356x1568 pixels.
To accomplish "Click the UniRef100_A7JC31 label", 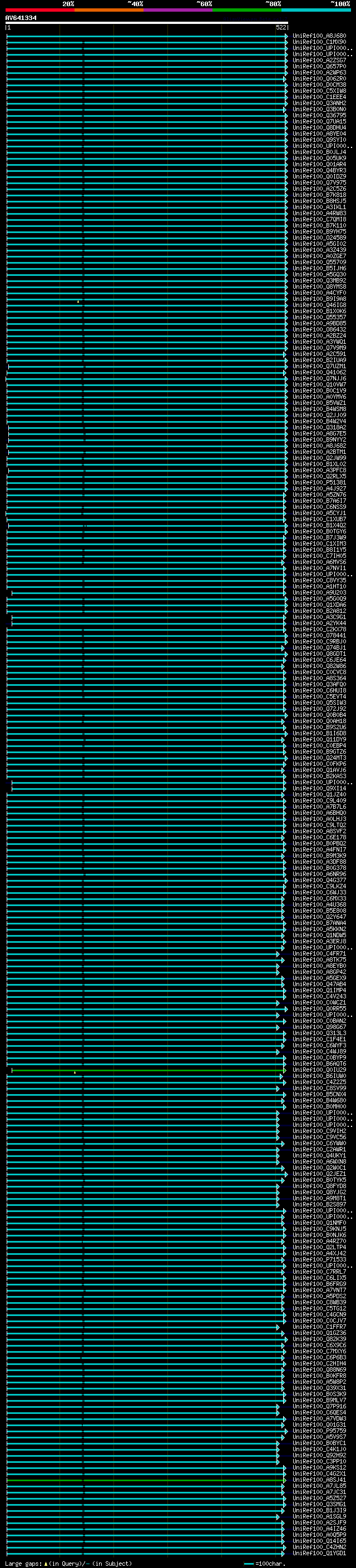I will pyautogui.click(x=319, y=1492).
